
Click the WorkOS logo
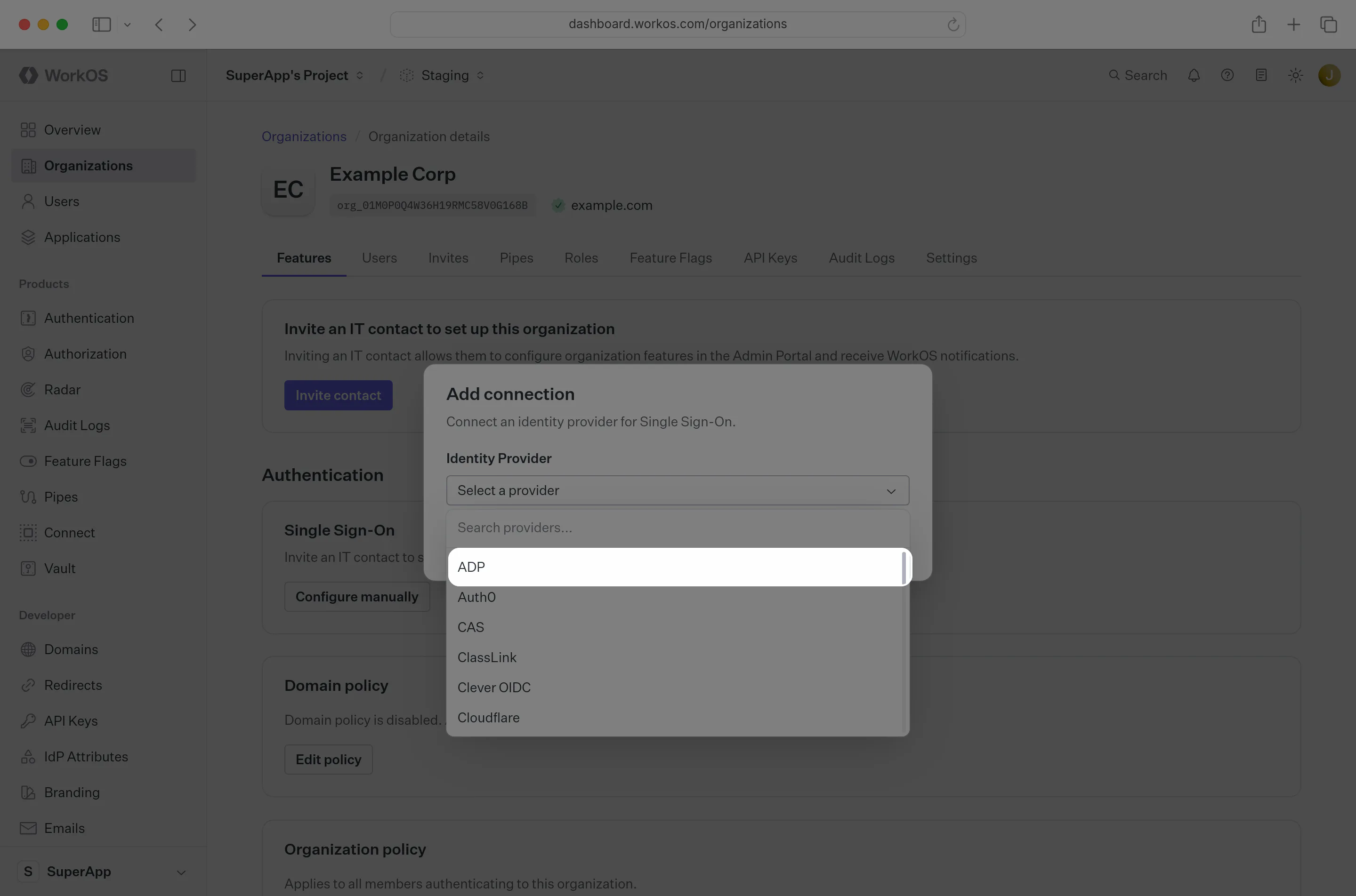click(x=64, y=75)
